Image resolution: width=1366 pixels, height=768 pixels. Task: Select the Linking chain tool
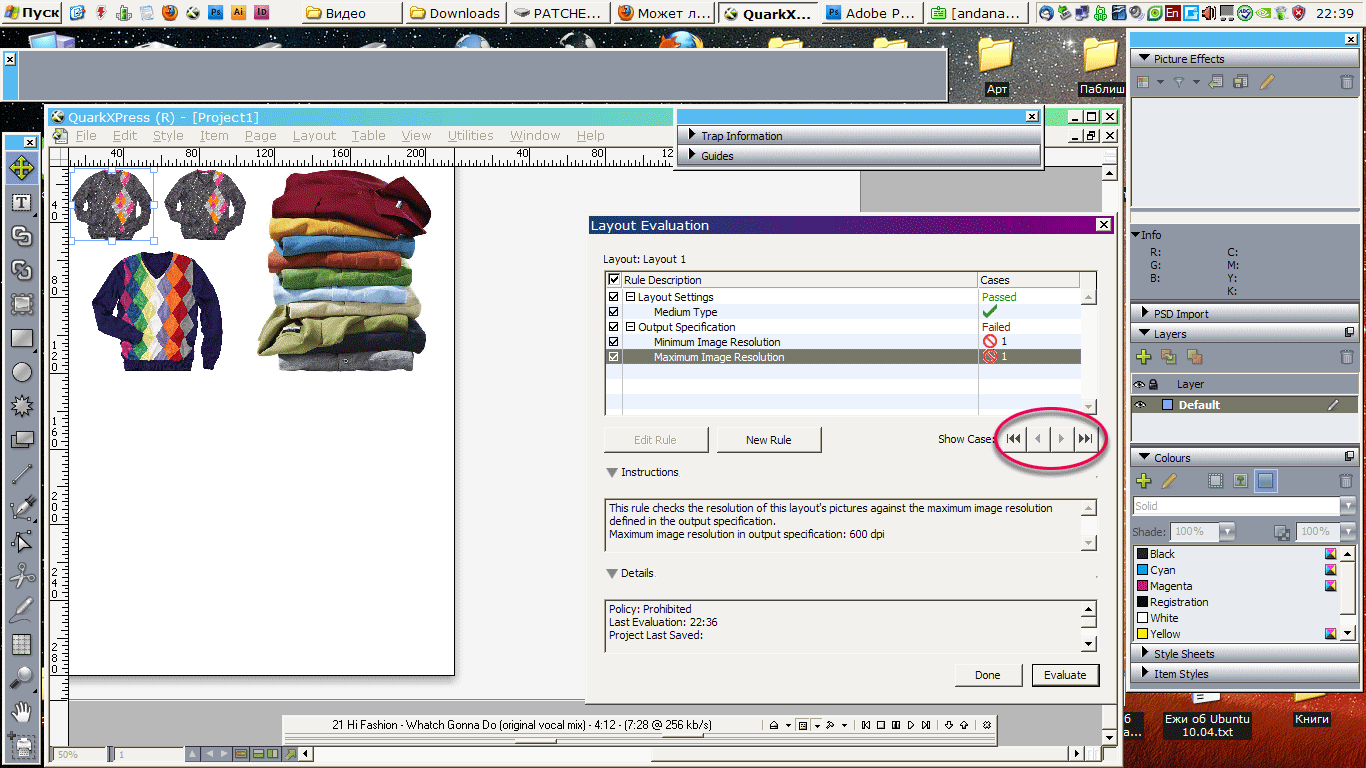click(21, 236)
